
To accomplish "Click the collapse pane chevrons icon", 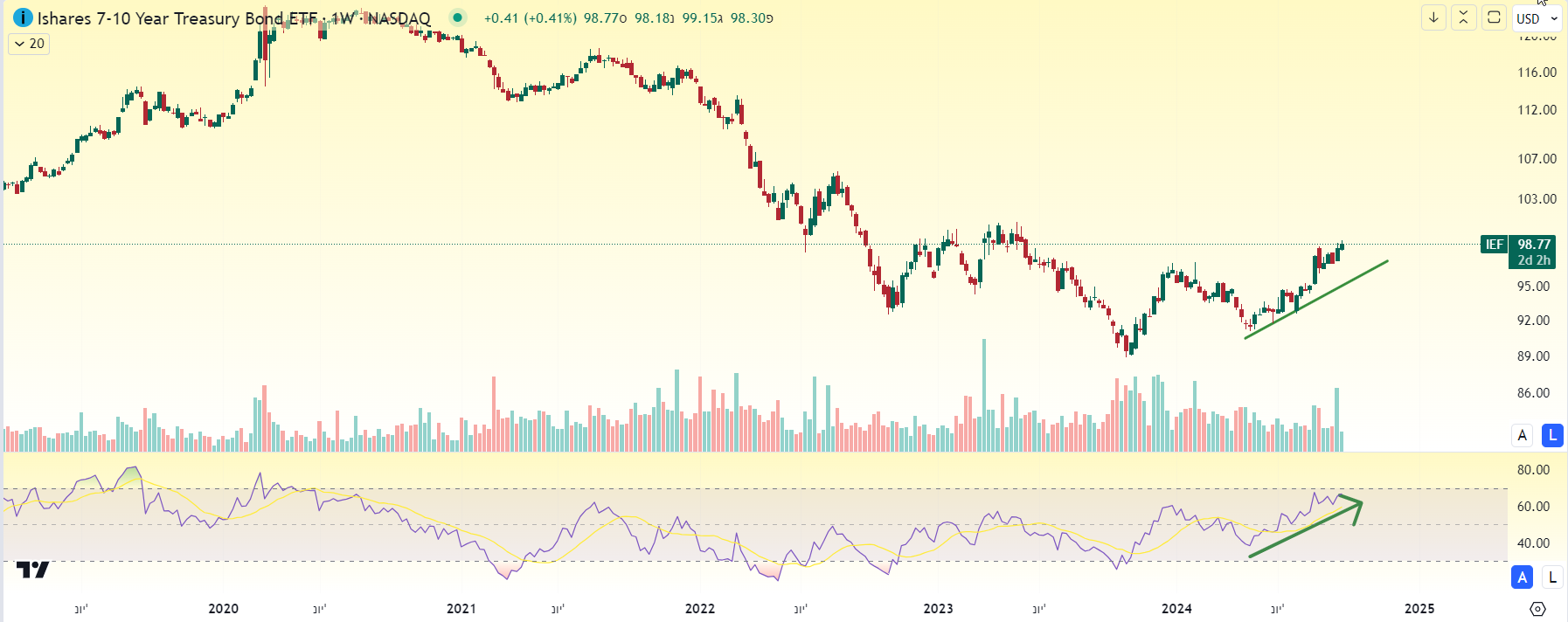I will pos(1463,17).
